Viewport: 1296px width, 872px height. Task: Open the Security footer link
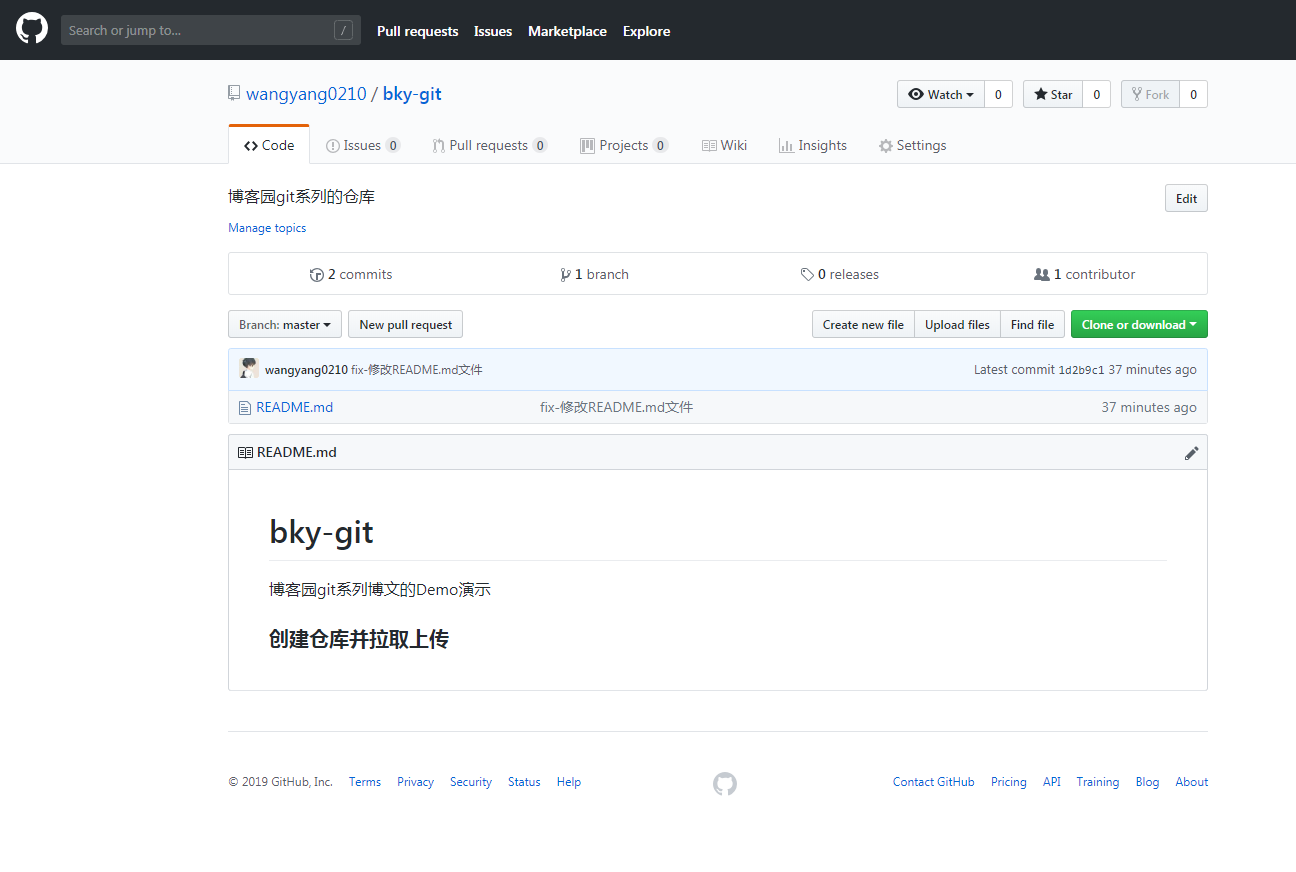point(471,782)
